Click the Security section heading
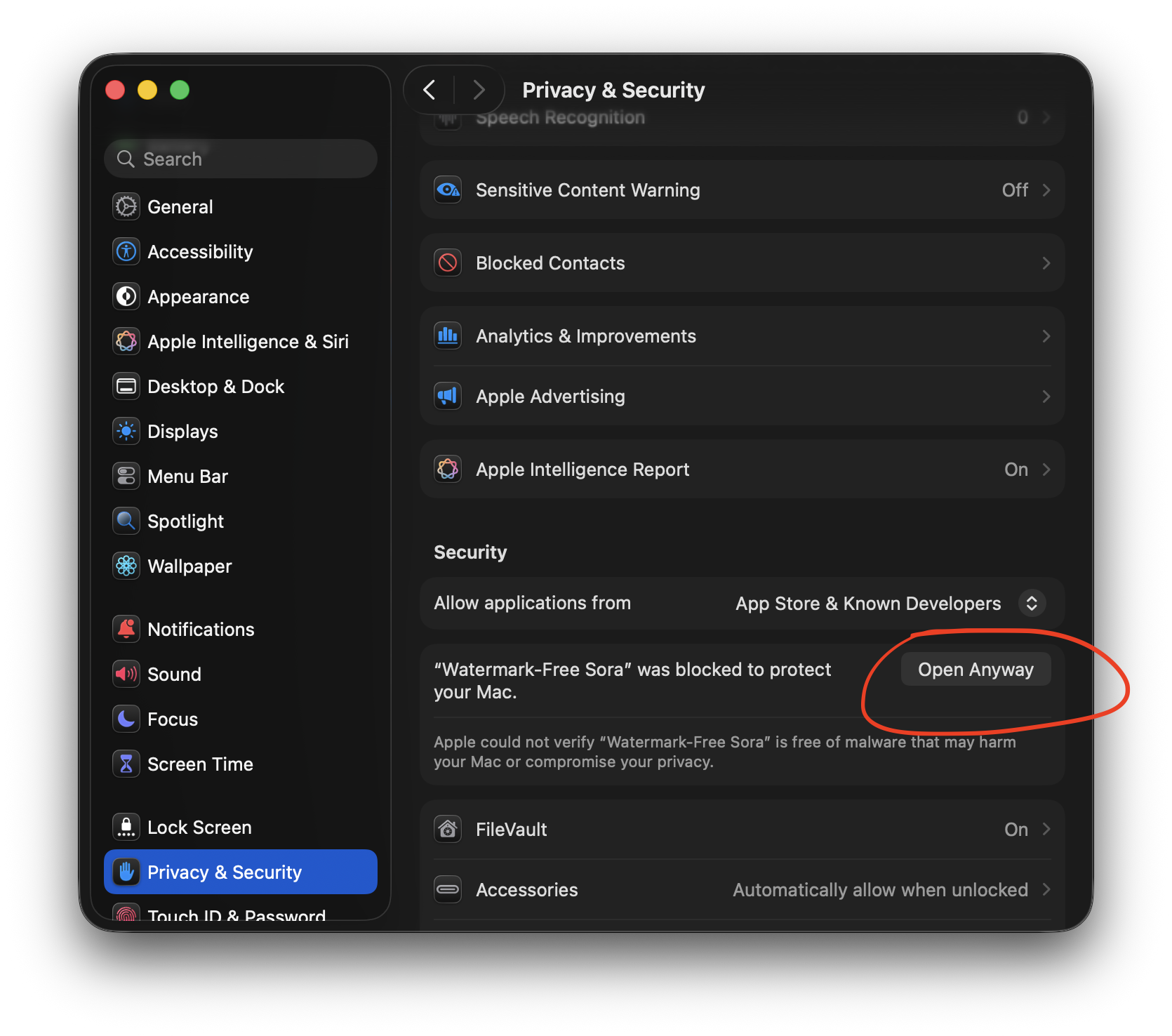The height and width of the screenshot is (1036, 1172). (x=470, y=552)
